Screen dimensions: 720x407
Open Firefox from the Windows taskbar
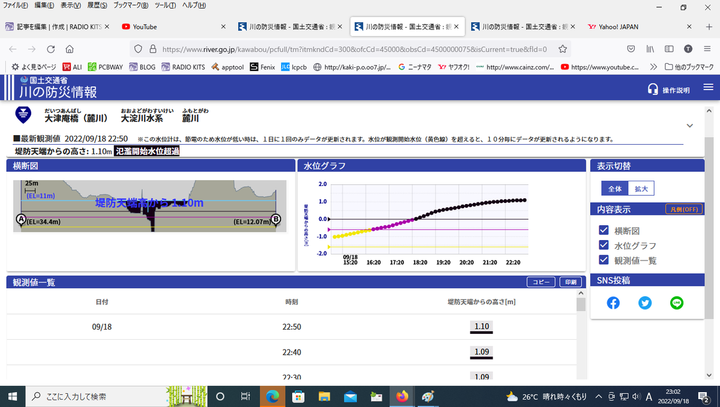[402, 396]
